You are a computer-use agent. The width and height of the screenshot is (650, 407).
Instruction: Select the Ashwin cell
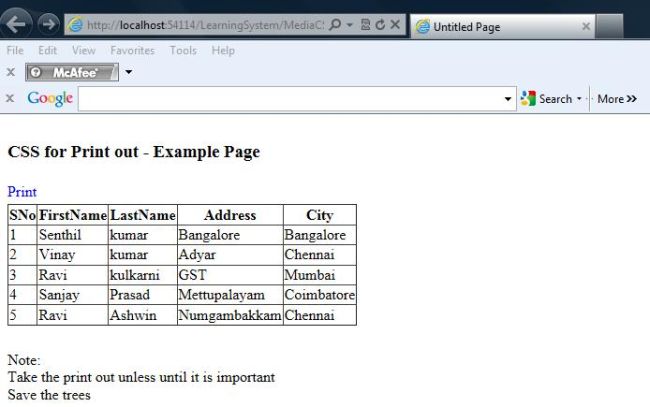point(143,315)
